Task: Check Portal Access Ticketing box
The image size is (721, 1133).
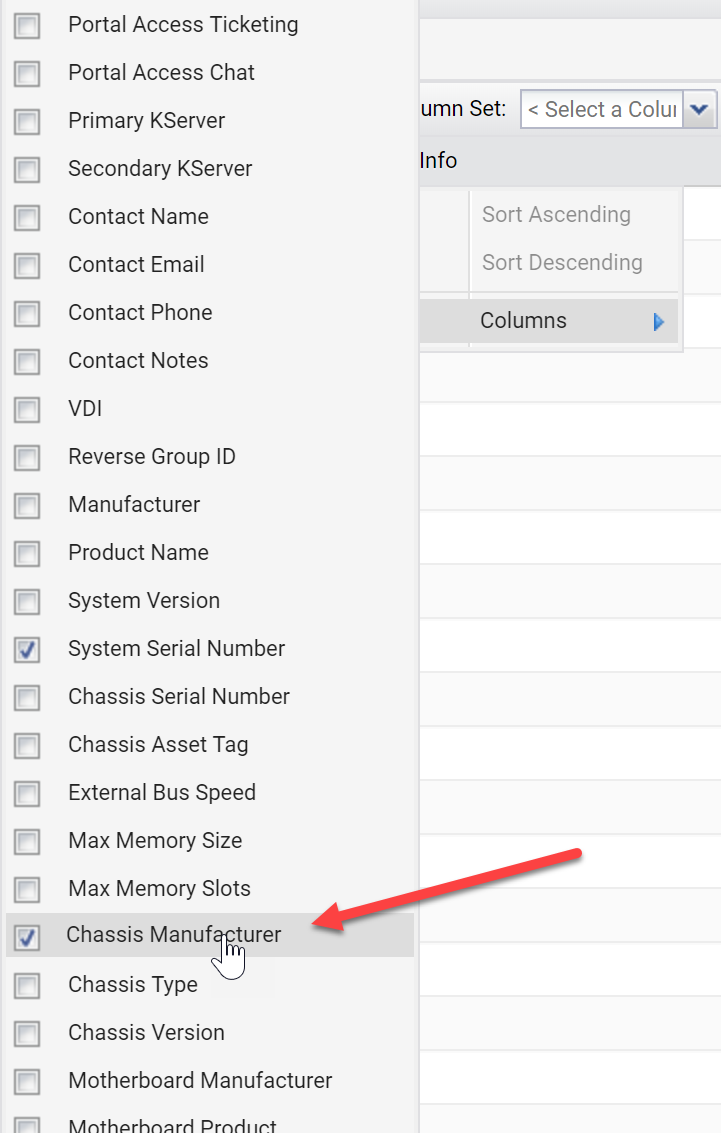Action: pos(27,25)
